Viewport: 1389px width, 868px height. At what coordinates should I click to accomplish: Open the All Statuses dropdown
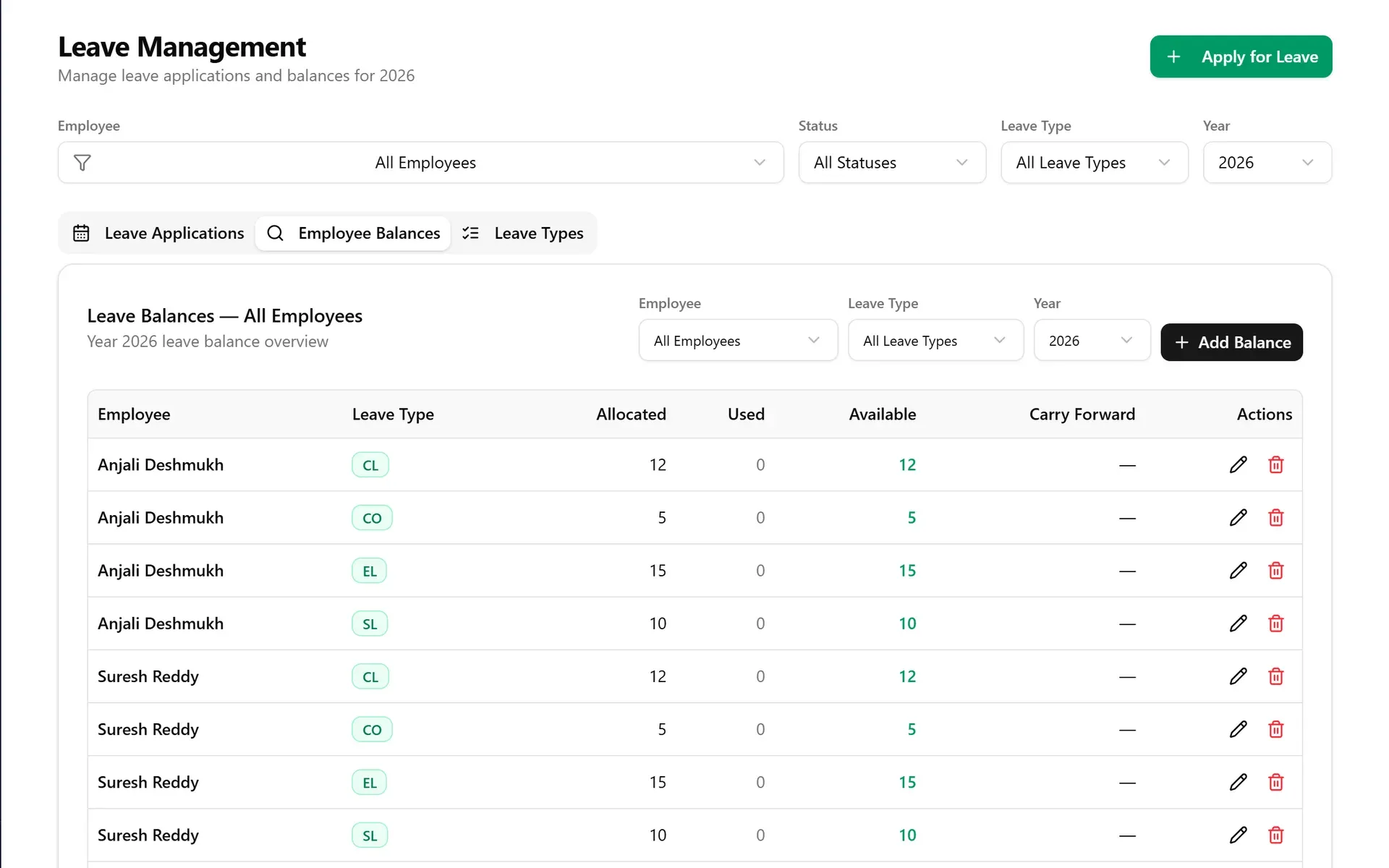pos(892,162)
